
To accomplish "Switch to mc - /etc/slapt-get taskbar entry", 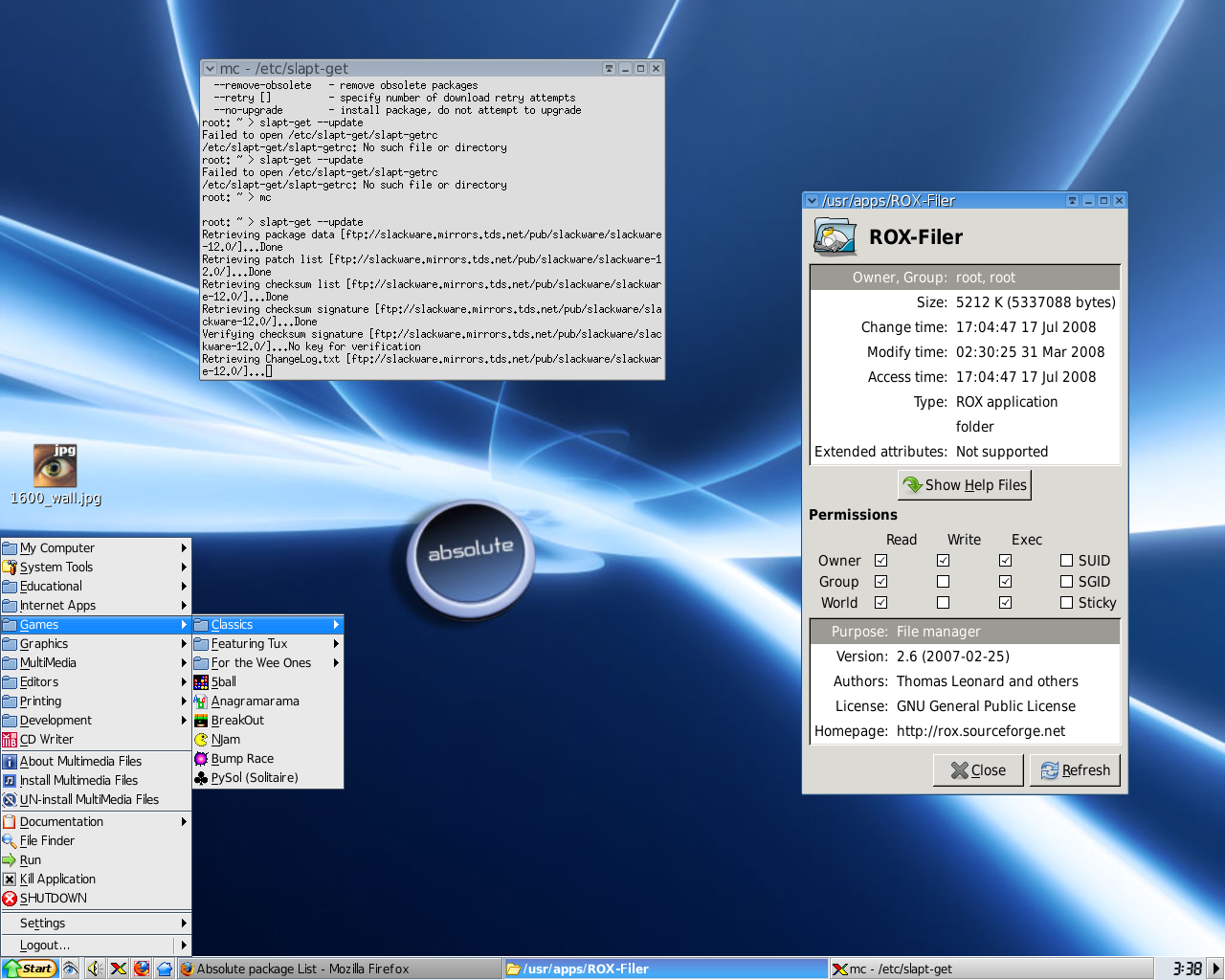I will click(x=991, y=969).
